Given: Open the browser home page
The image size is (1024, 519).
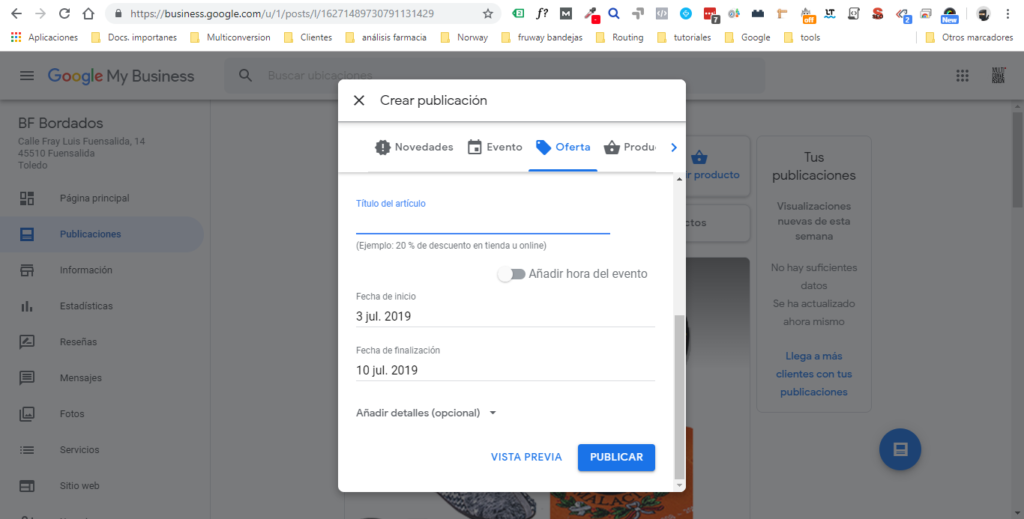Looking at the screenshot, I should [88, 14].
